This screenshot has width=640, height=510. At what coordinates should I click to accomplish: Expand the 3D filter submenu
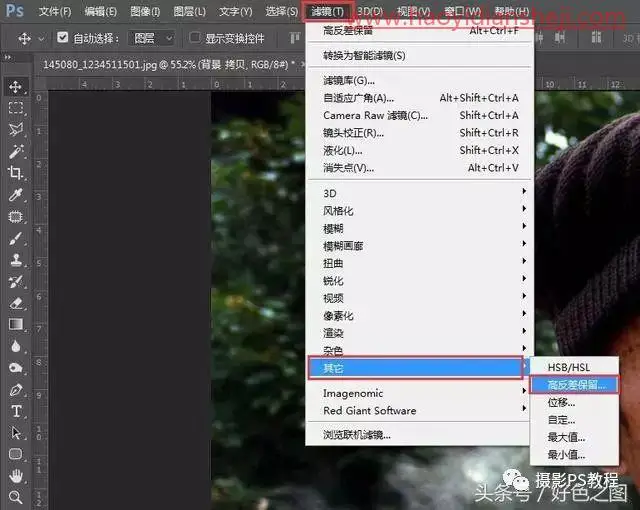tap(418, 193)
